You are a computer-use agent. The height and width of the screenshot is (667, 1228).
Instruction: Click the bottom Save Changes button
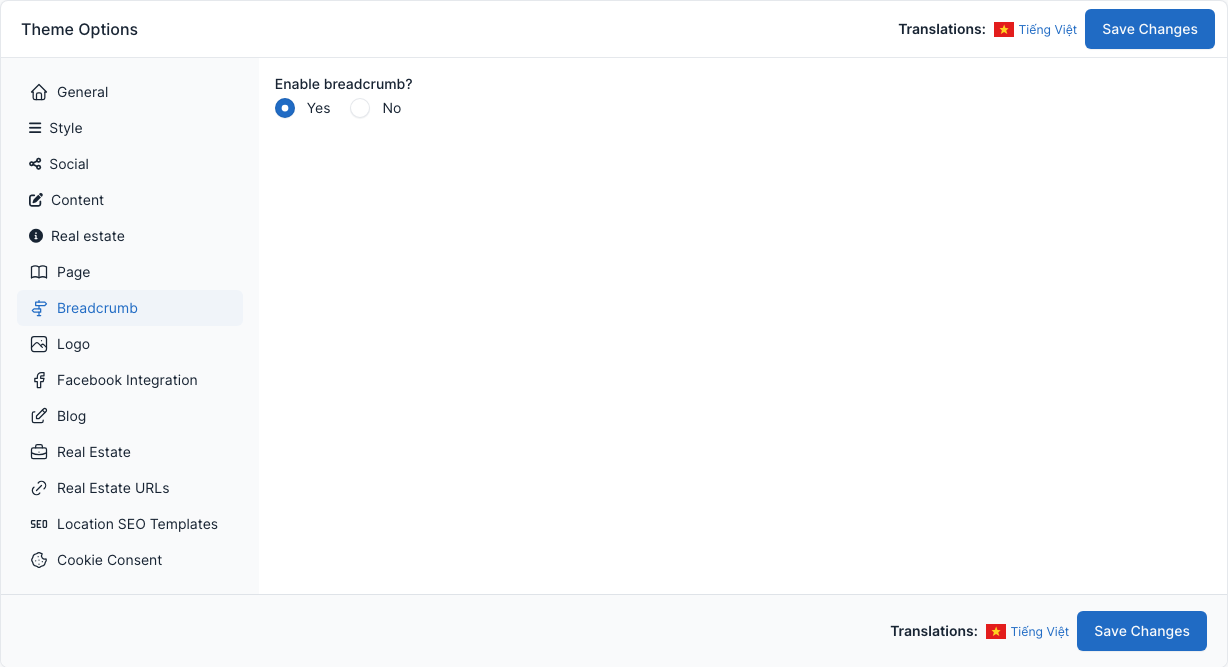[1142, 631]
